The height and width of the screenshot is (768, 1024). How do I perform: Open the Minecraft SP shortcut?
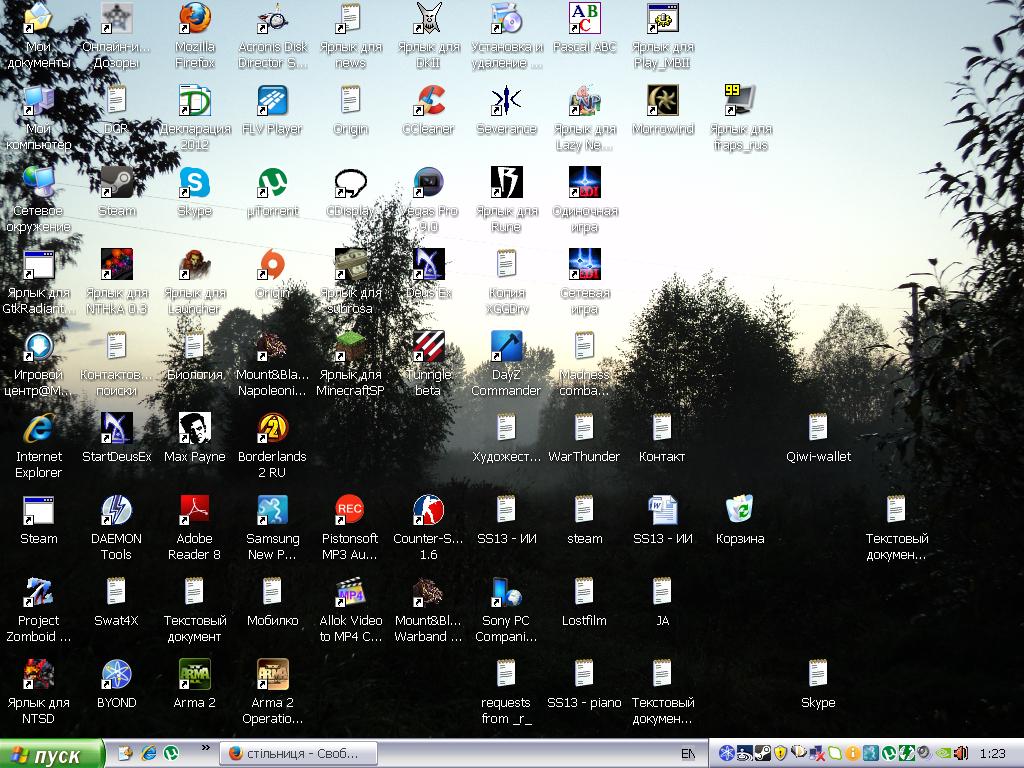(x=351, y=364)
